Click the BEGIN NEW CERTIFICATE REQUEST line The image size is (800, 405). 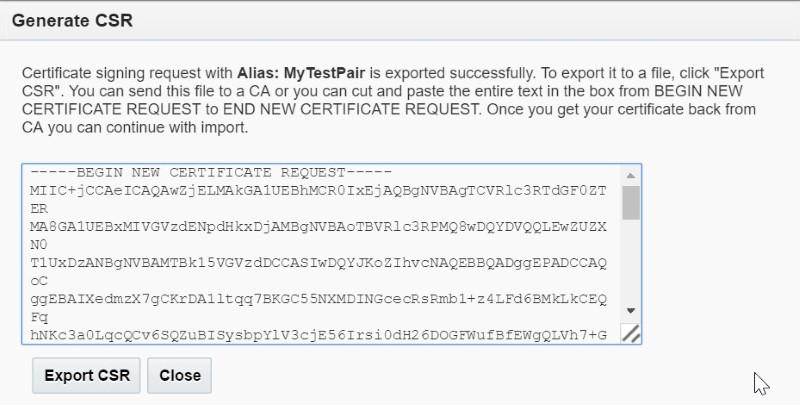coord(211,172)
